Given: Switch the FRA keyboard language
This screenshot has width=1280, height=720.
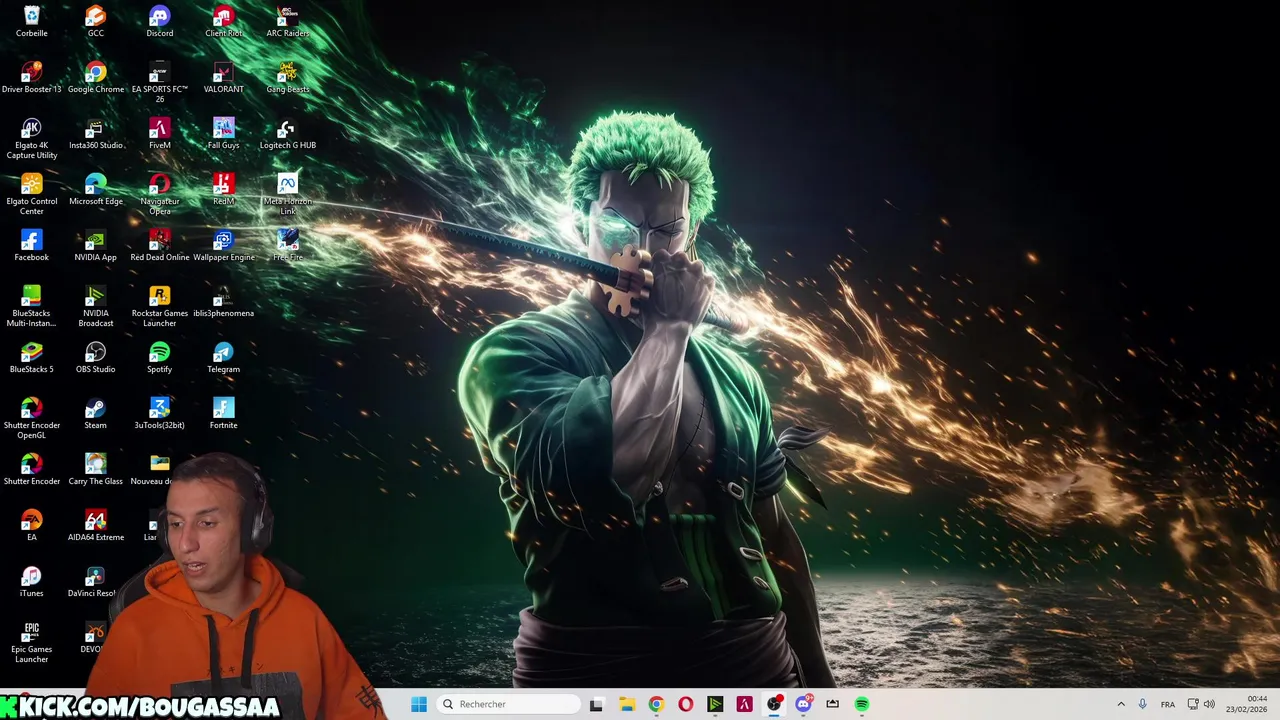Looking at the screenshot, I should (1168, 705).
